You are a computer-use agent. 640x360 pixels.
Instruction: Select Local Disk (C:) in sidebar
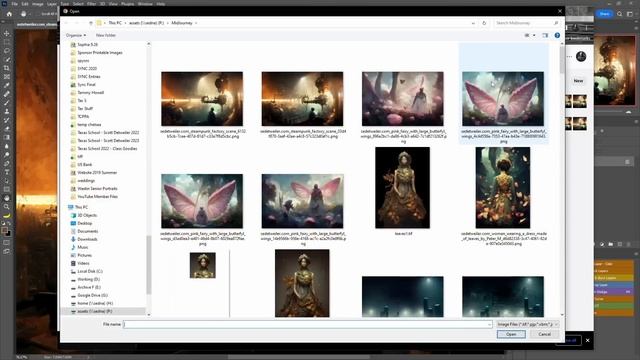[x=90, y=271]
